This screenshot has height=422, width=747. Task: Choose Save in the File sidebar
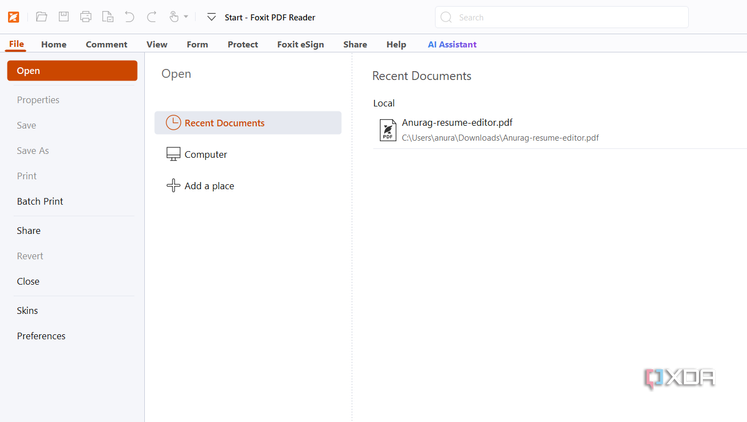coord(26,125)
